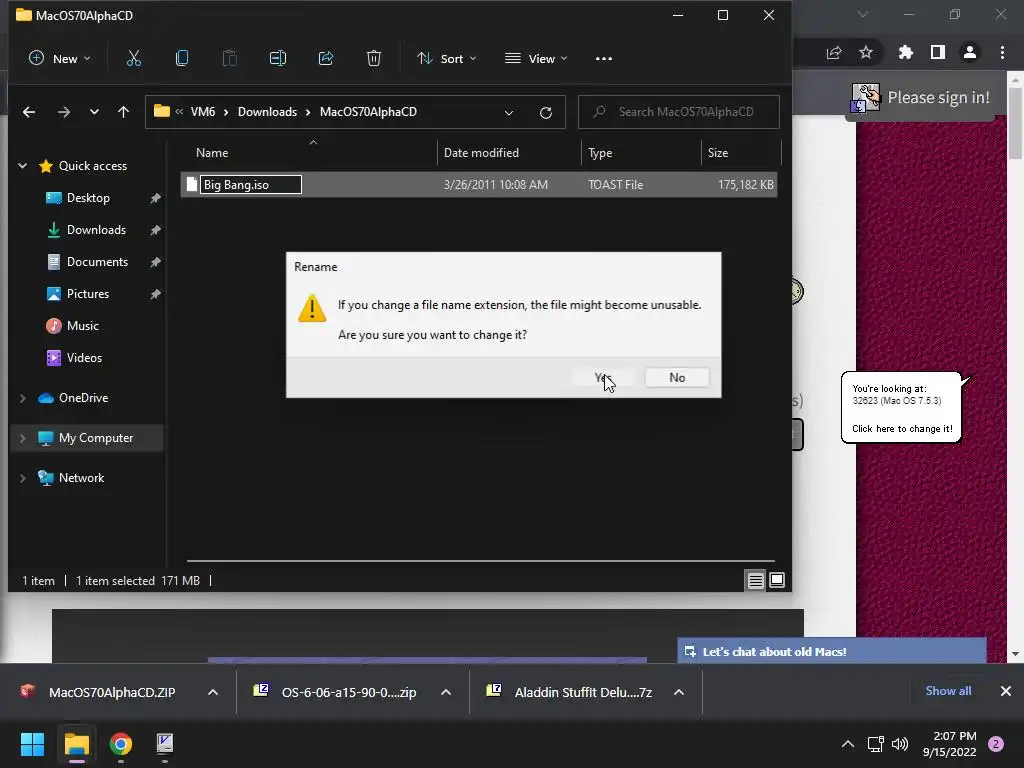The width and height of the screenshot is (1024, 768).
Task: Click the Share icon in Explorer toolbar
Action: point(326,58)
